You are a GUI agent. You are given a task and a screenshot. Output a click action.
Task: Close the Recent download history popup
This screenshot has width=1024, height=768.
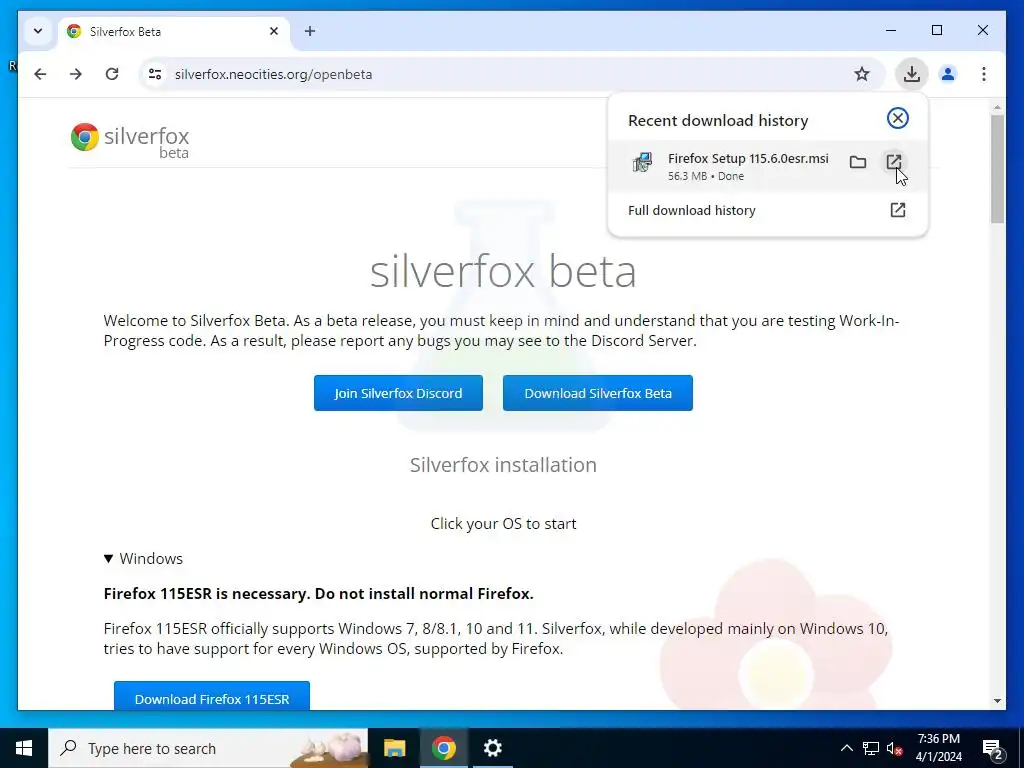tap(898, 118)
